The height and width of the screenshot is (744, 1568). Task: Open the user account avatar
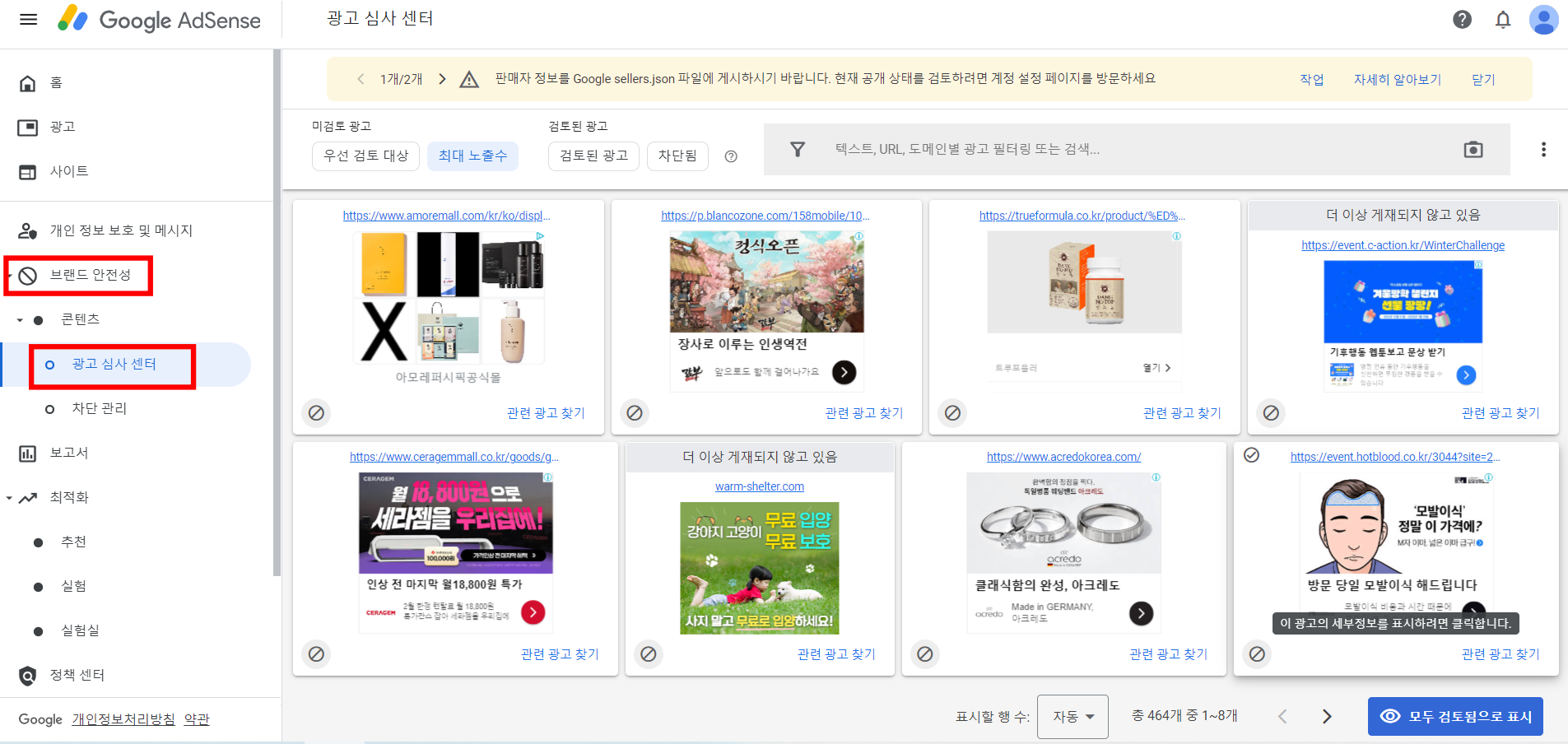[1543, 20]
